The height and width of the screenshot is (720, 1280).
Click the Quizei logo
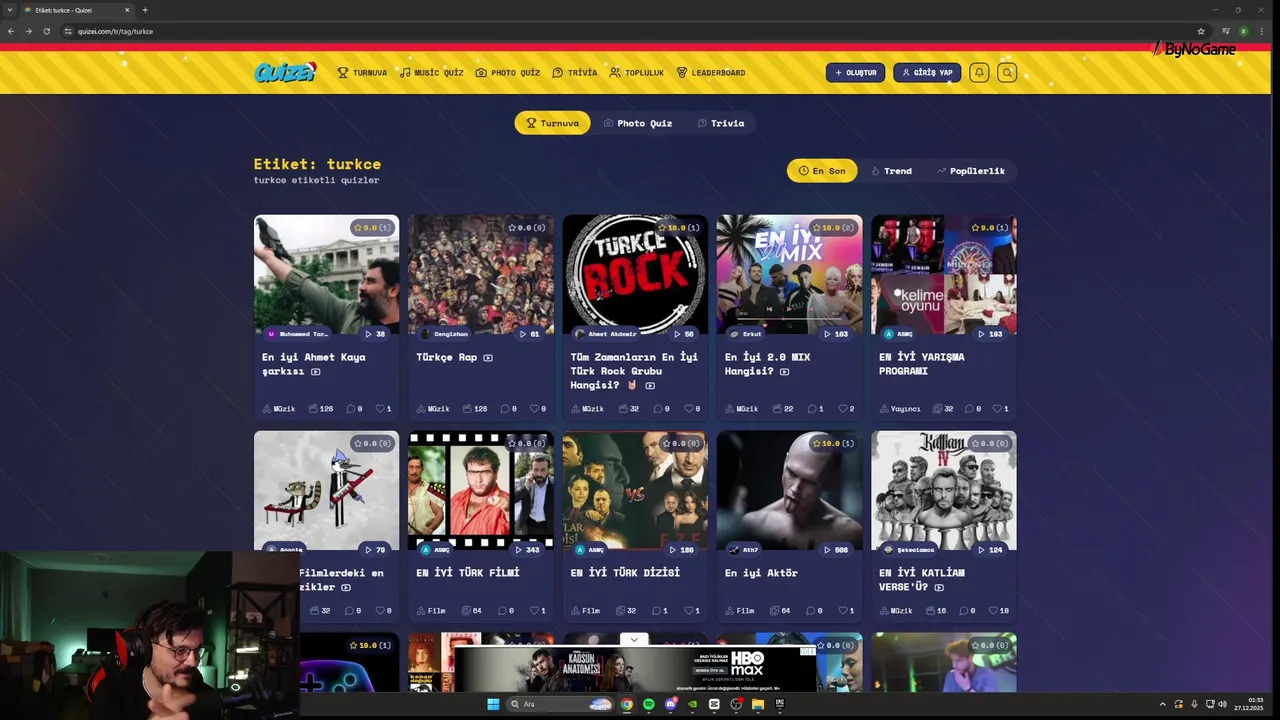285,72
